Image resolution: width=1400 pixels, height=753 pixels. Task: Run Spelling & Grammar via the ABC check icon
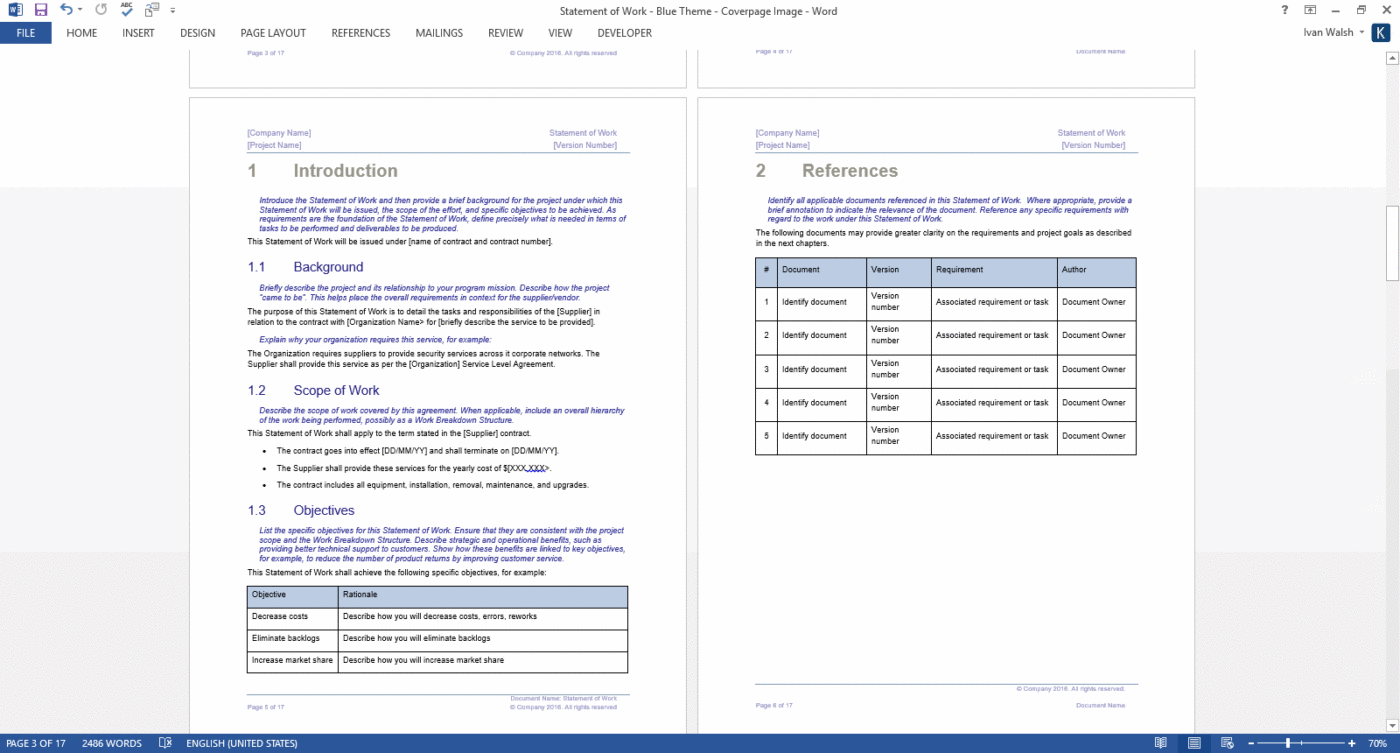click(125, 10)
